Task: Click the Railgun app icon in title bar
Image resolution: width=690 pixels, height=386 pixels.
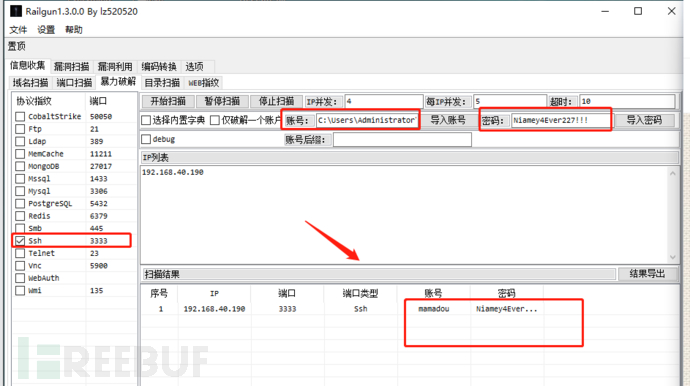Action: (16, 11)
